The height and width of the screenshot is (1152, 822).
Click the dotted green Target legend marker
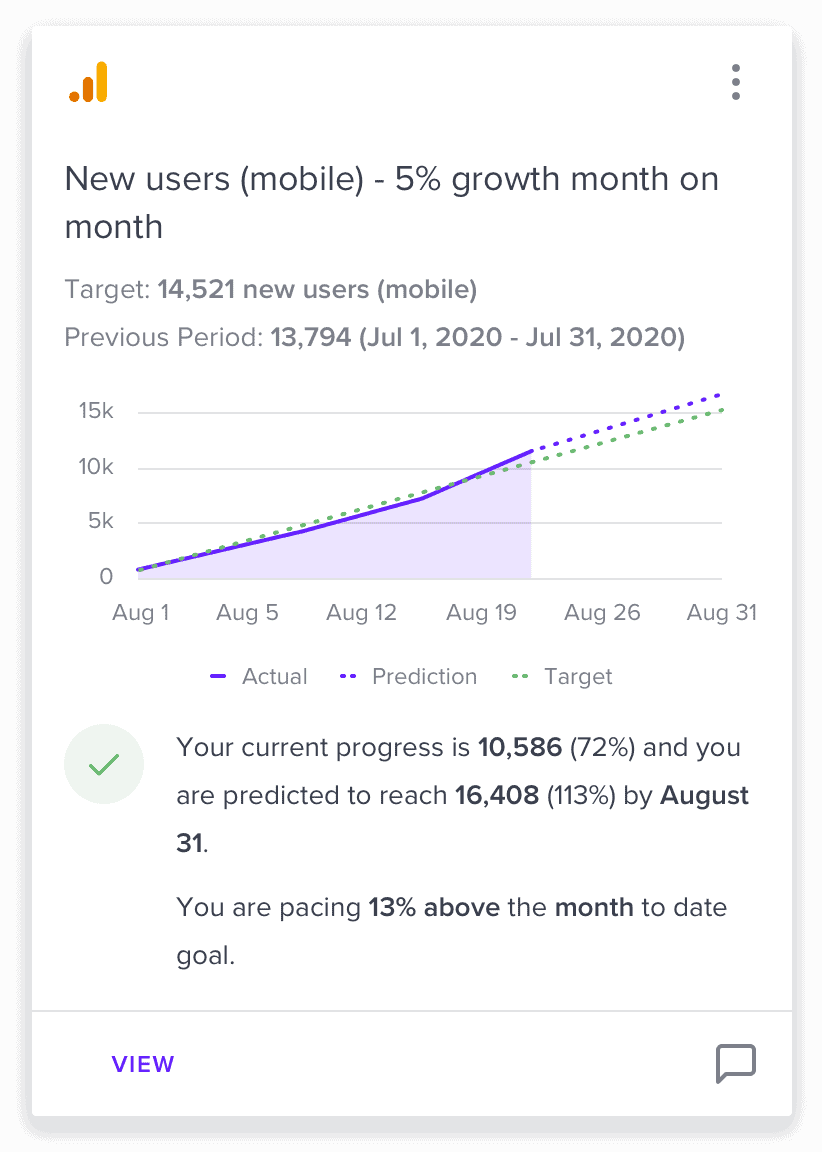click(520, 676)
